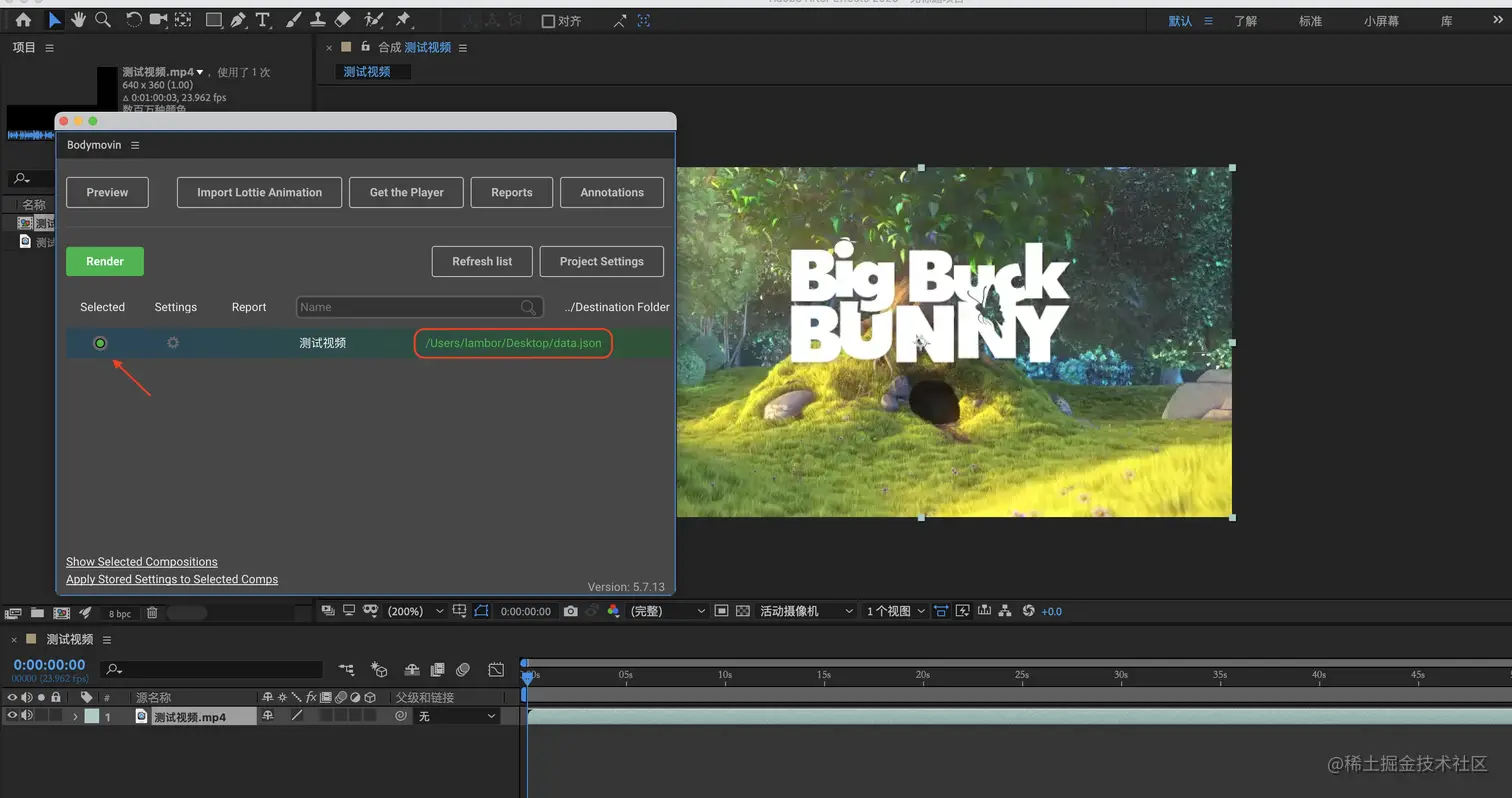Click Import Lottie Animation button
The width and height of the screenshot is (1512, 798).
[259, 192]
